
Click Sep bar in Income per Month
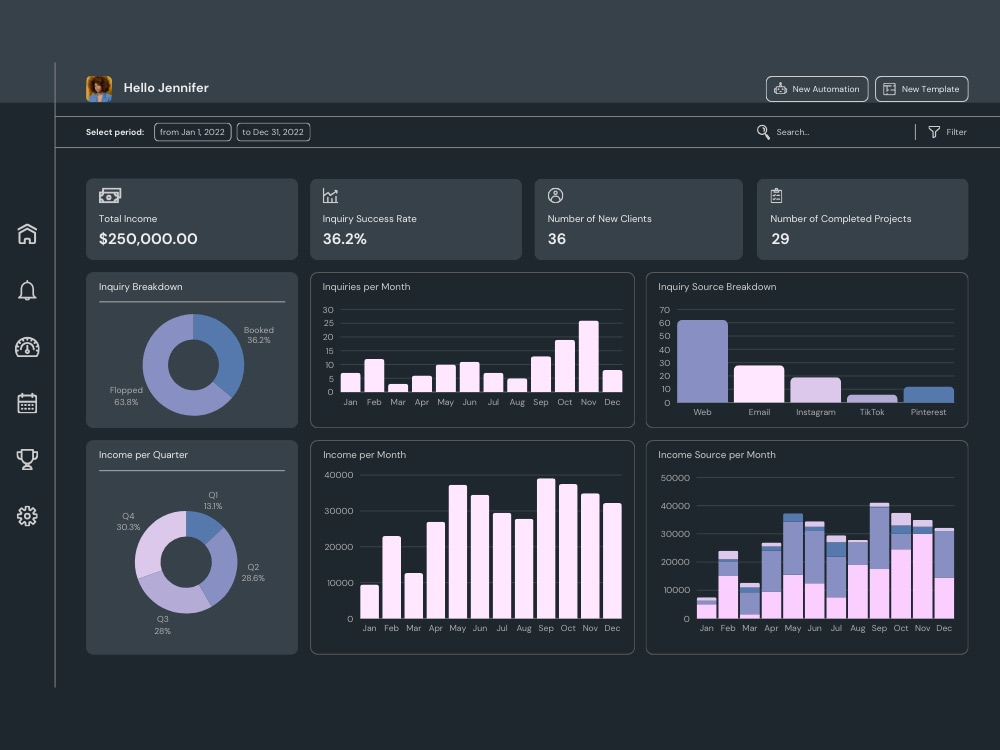(x=546, y=548)
